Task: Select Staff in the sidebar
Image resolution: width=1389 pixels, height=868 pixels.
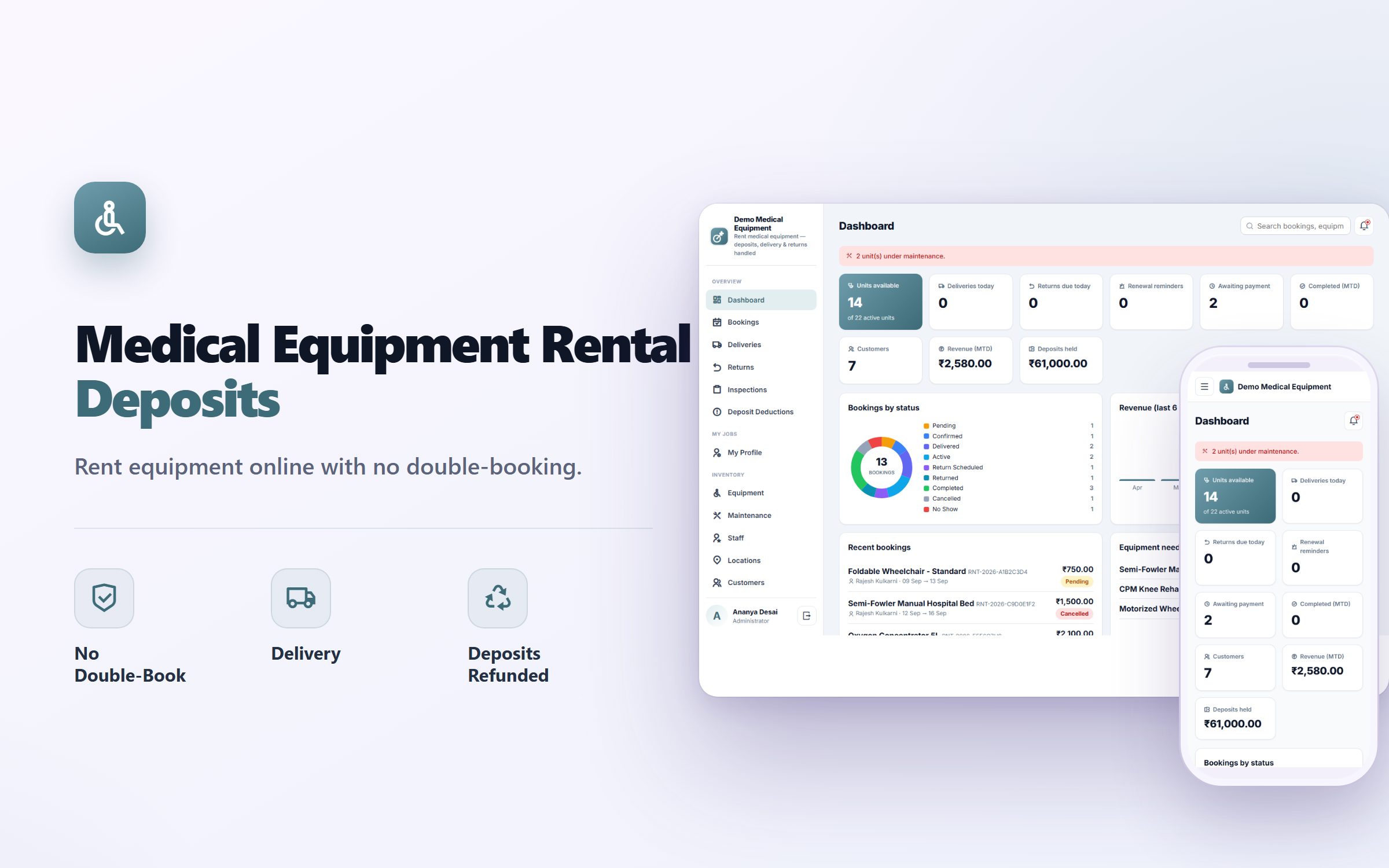Action: [x=761, y=538]
